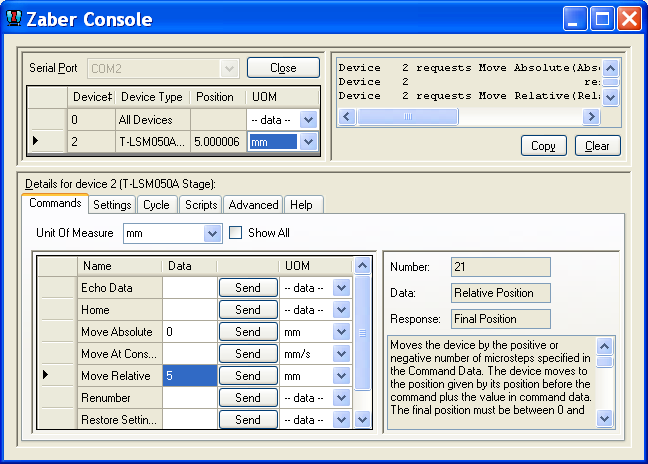Open the Unit Of Measure dropdown
648x464 pixels.
coord(212,233)
